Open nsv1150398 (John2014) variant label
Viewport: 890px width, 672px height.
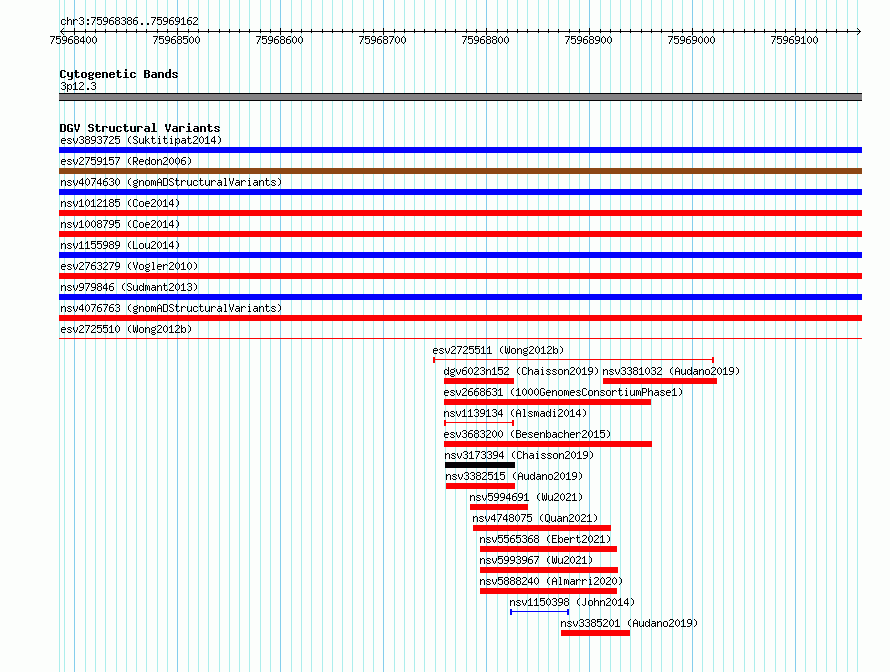(x=572, y=602)
